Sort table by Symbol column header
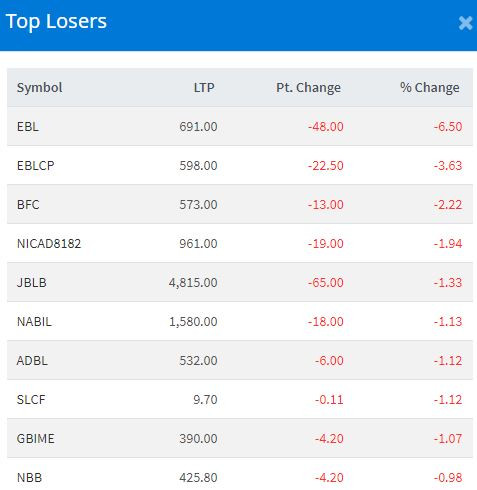Screen dimensions: 477x490 [x=40, y=88]
